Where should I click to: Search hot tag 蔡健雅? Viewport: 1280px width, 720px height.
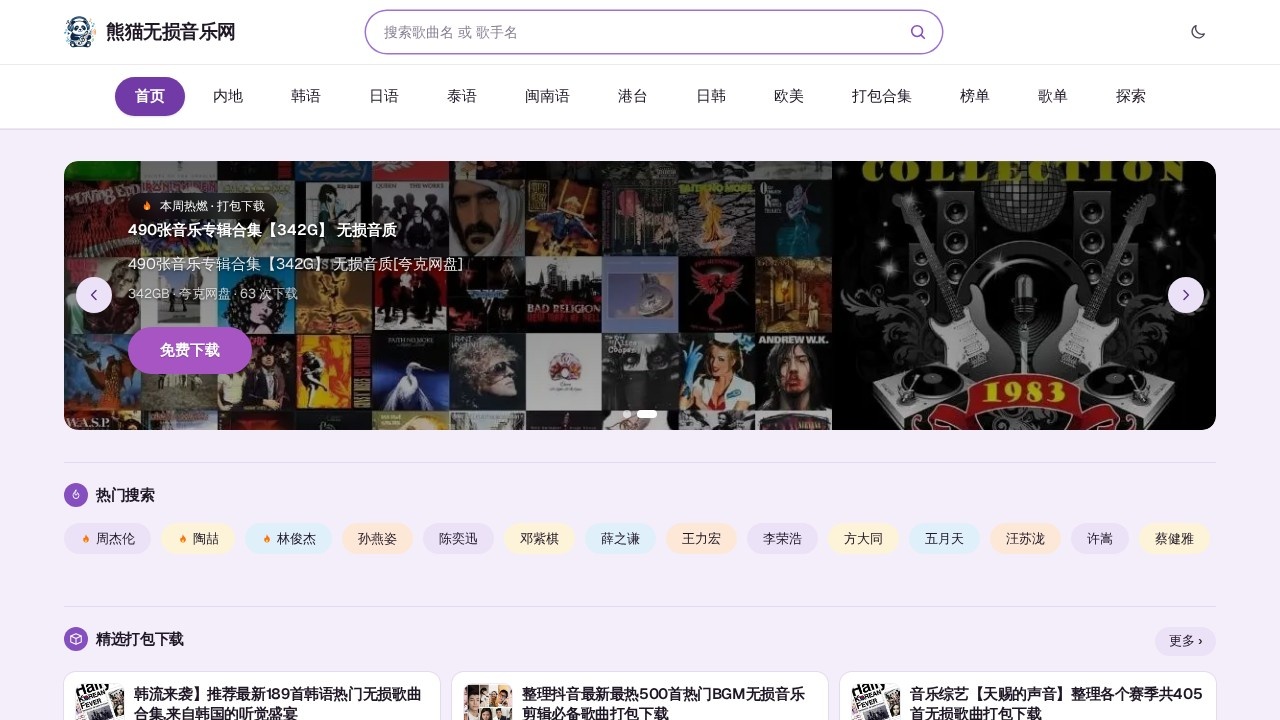coord(1174,538)
